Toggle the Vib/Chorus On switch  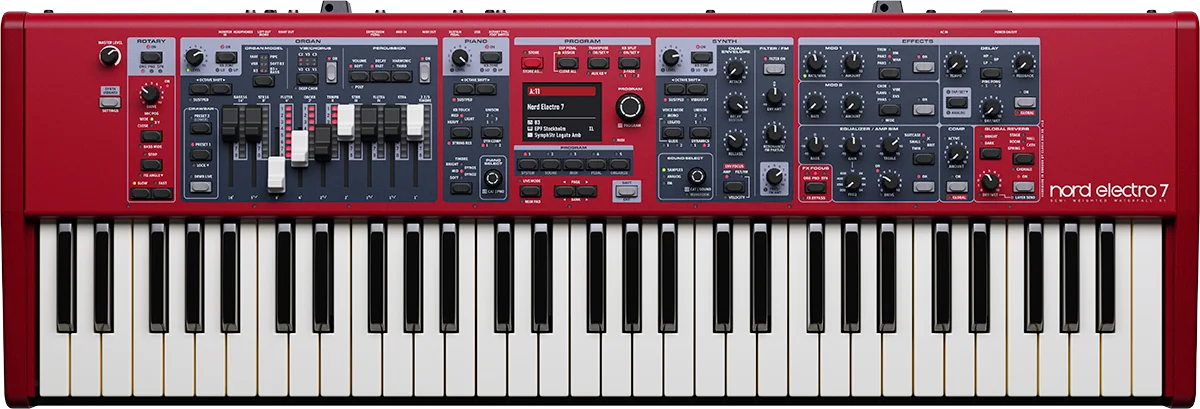coord(332,72)
